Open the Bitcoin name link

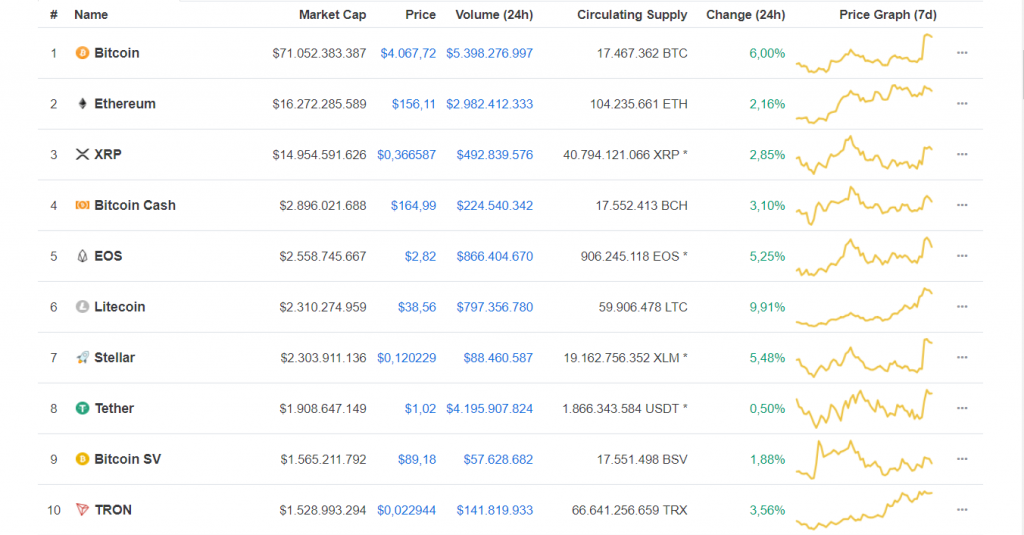(x=117, y=53)
